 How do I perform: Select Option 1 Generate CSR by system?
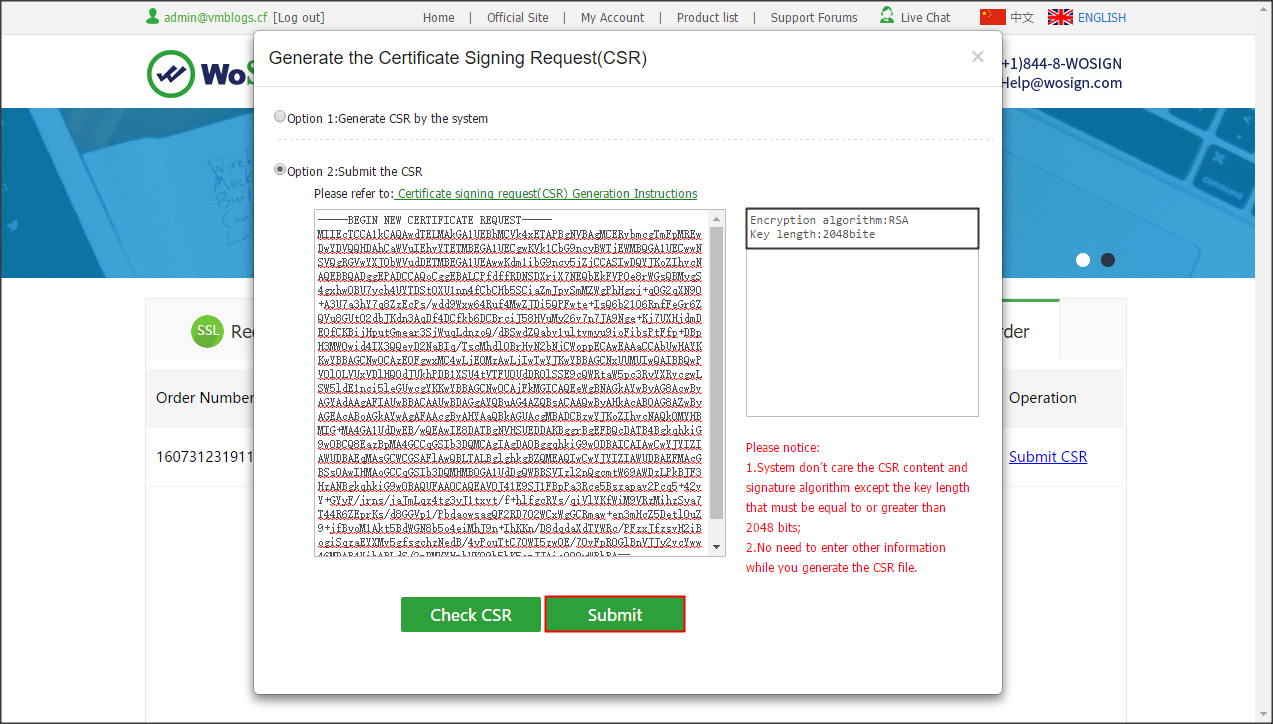pos(280,117)
